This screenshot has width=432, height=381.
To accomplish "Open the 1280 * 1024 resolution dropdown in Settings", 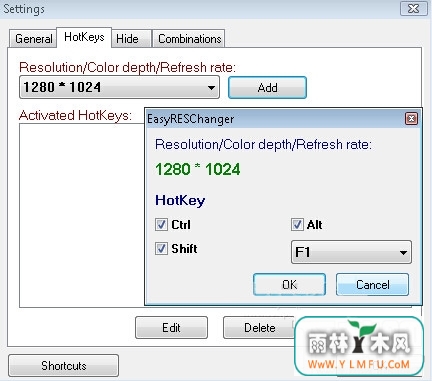I will pos(119,87).
